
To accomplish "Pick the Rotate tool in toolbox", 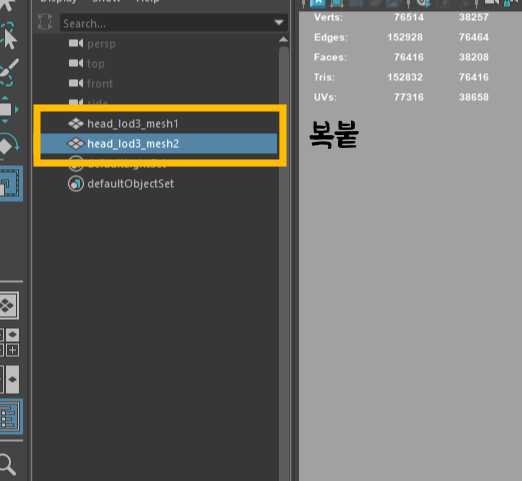I will click(9, 145).
